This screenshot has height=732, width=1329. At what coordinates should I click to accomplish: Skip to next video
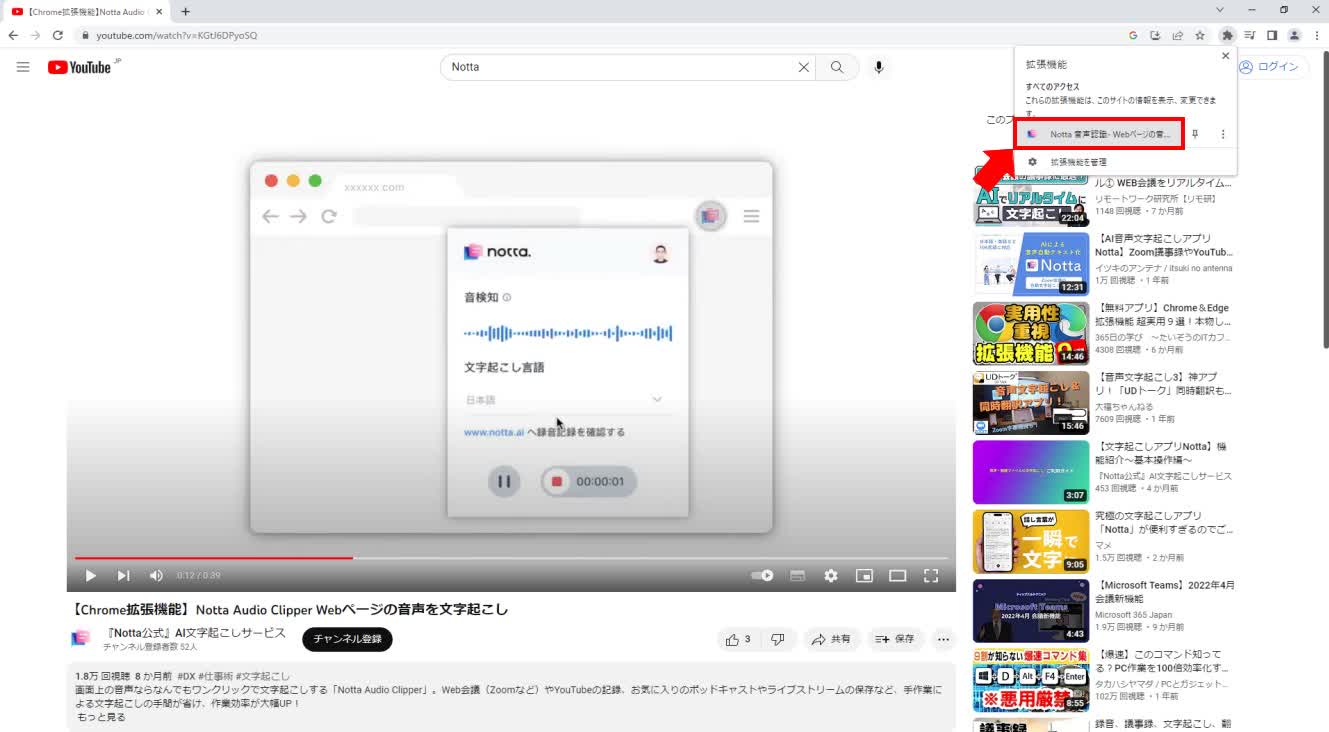(x=123, y=575)
